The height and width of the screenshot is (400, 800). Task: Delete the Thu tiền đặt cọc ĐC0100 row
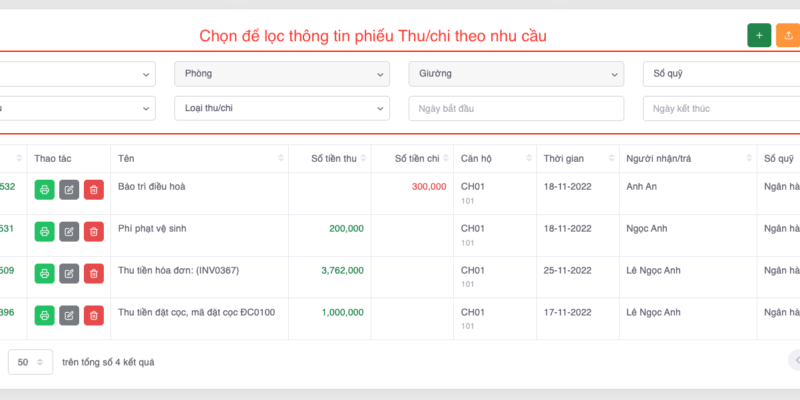click(93, 315)
